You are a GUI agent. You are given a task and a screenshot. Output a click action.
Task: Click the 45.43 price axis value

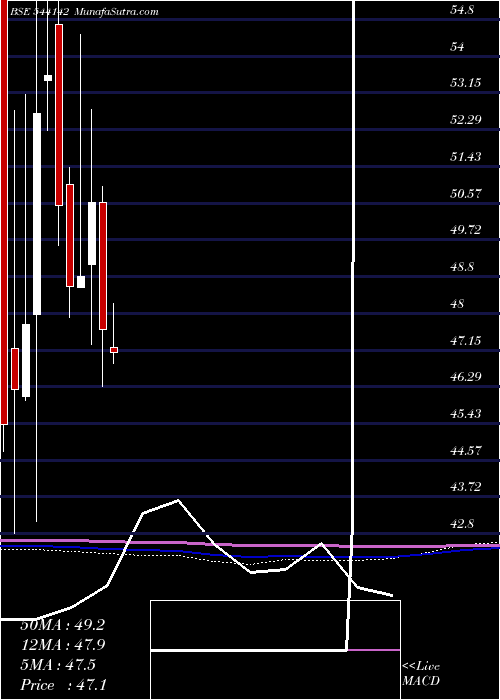pos(465,414)
